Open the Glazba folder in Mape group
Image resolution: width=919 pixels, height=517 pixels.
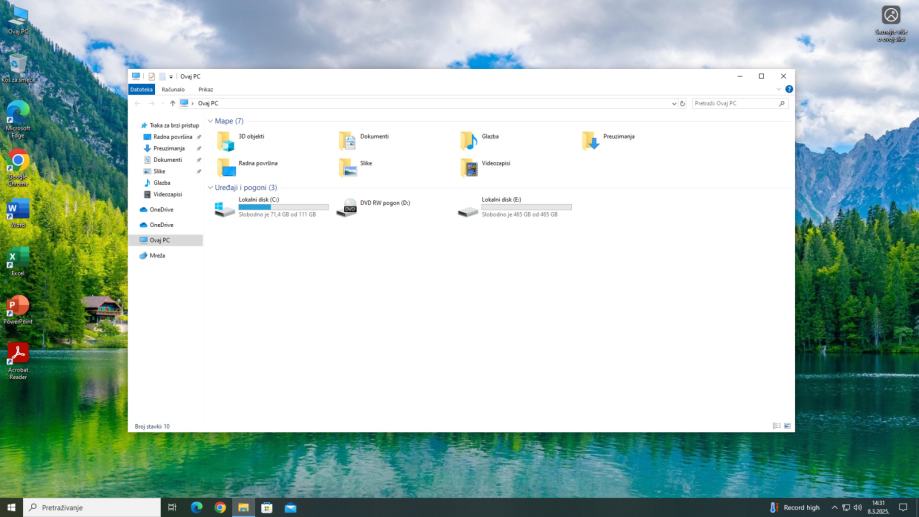point(479,141)
